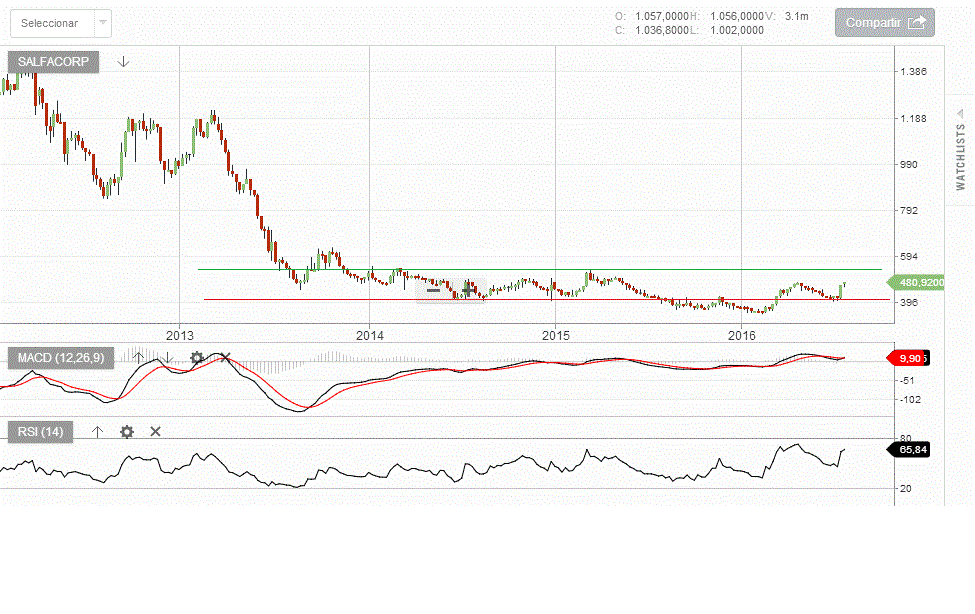Open the RSI indicator settings gear

click(126, 431)
